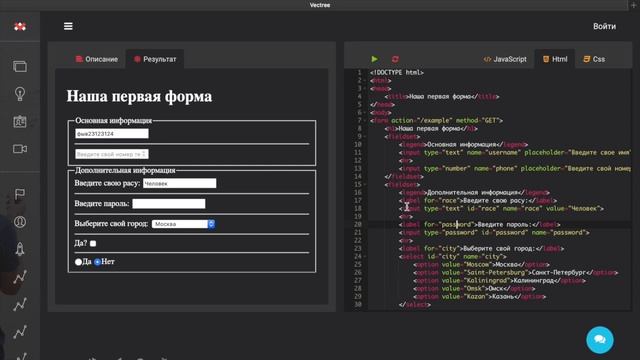Collapse code at line 7 form tag

pos(365,120)
